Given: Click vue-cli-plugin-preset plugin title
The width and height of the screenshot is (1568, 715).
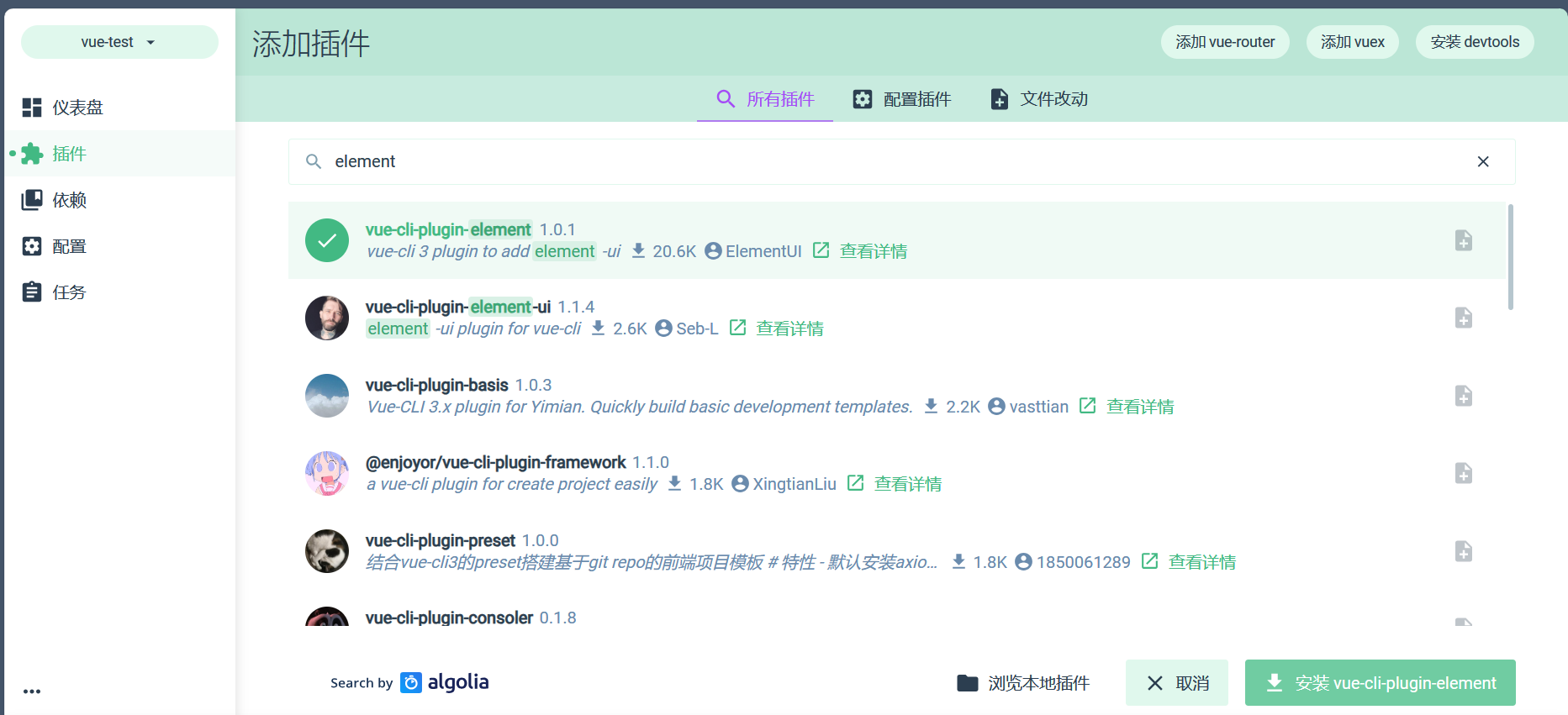Looking at the screenshot, I should (x=440, y=540).
